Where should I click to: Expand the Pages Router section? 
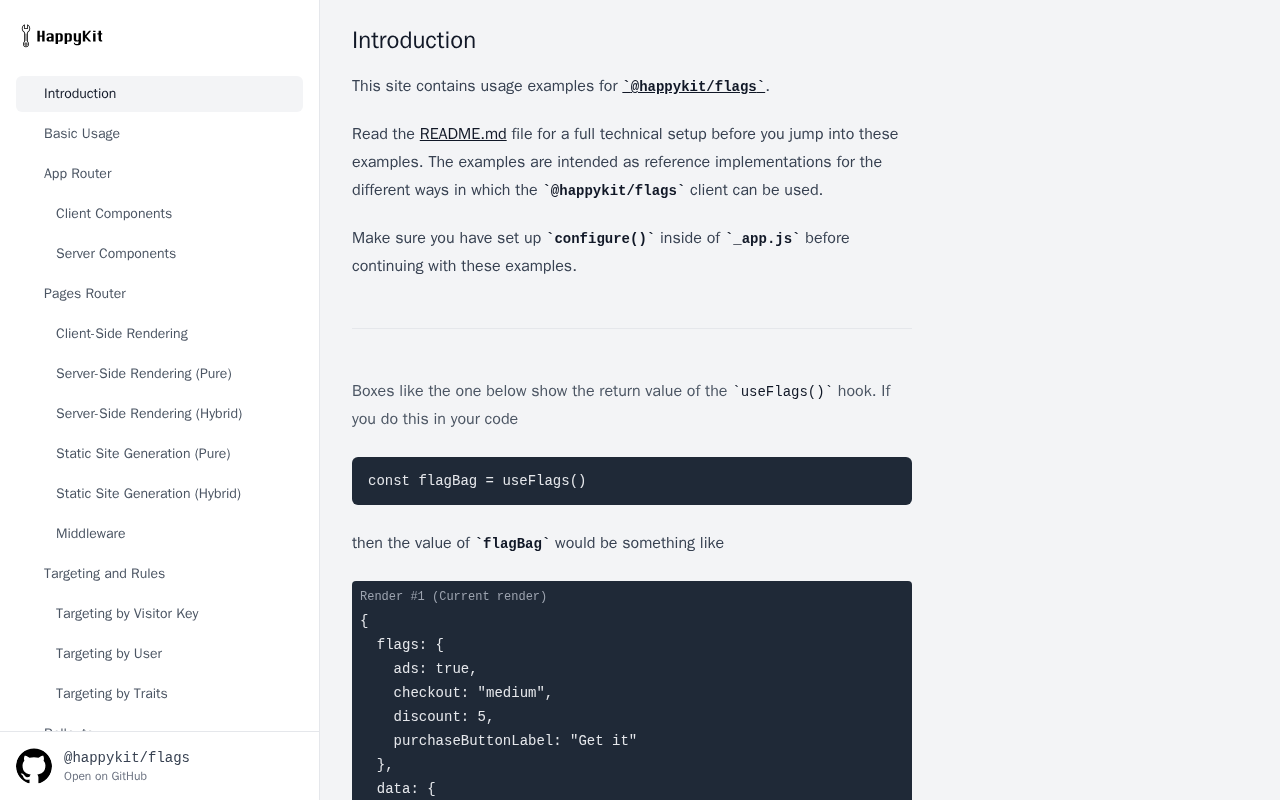click(85, 294)
